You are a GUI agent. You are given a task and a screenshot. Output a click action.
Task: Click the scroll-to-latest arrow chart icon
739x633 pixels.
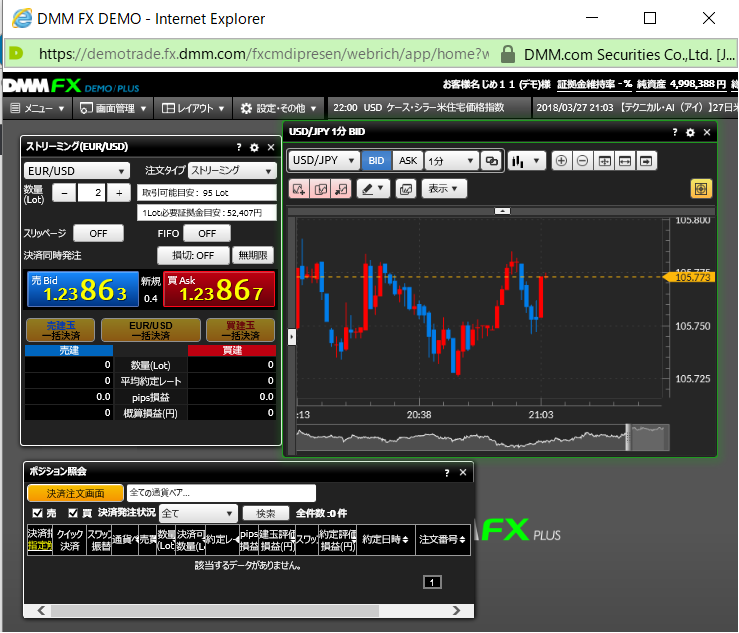click(646, 161)
